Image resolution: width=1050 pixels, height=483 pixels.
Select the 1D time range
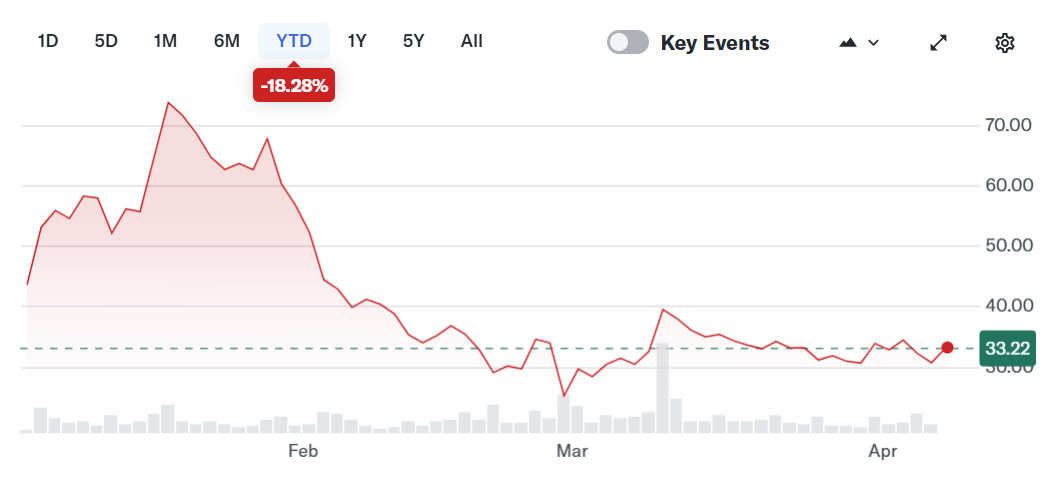48,41
